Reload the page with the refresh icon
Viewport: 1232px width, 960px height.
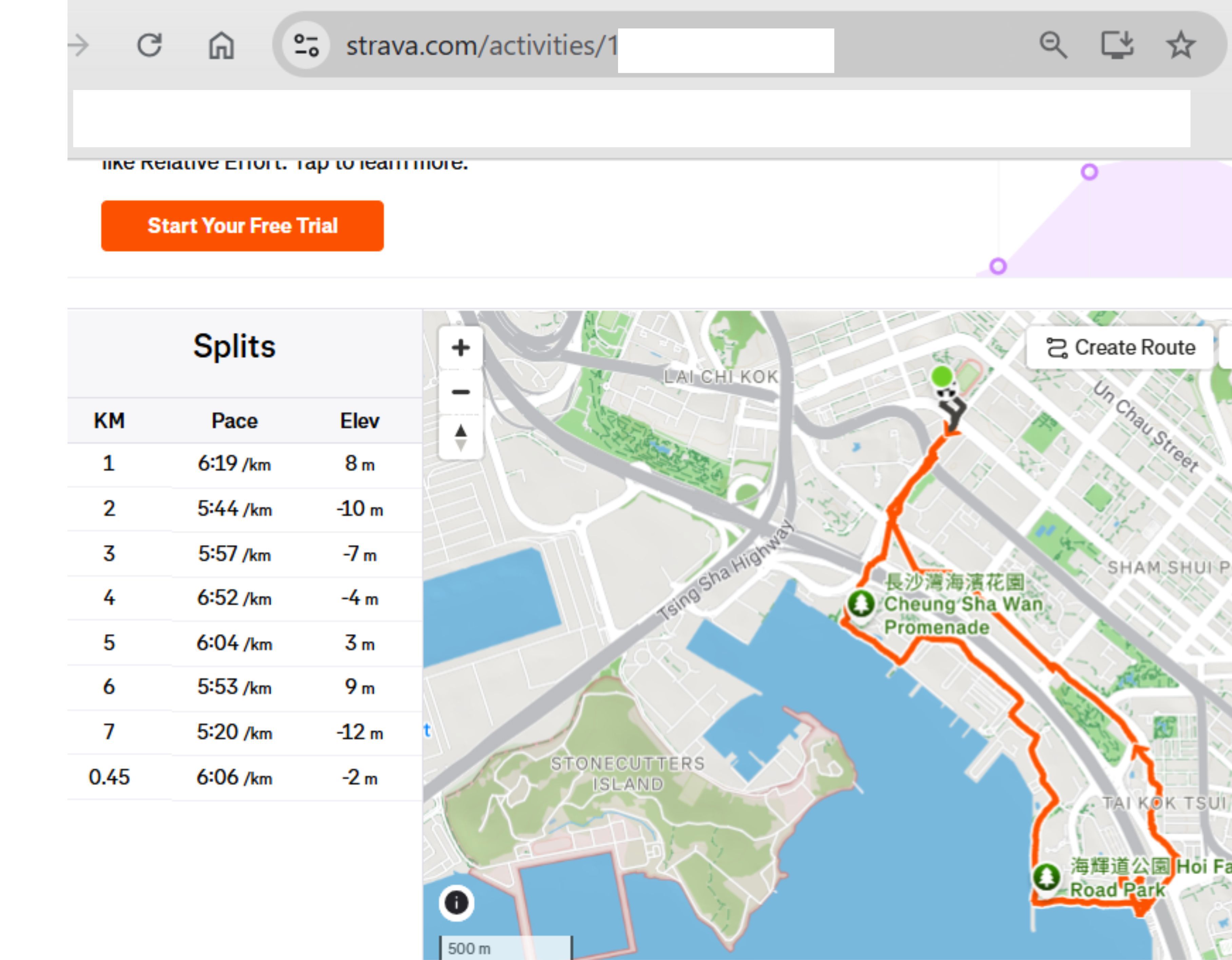pos(150,45)
